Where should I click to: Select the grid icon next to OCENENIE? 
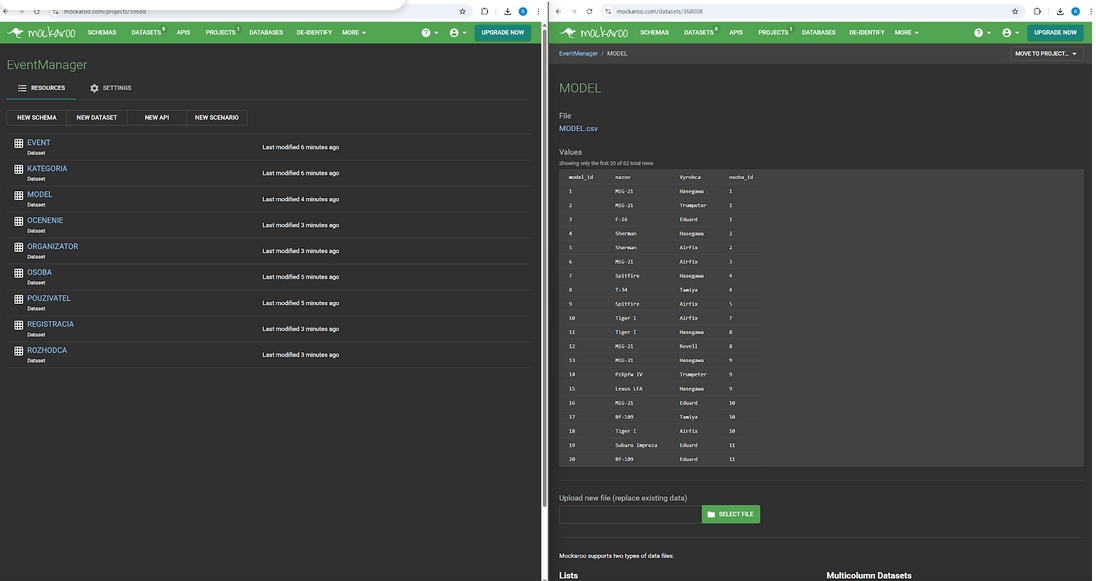pyautogui.click(x=19, y=222)
